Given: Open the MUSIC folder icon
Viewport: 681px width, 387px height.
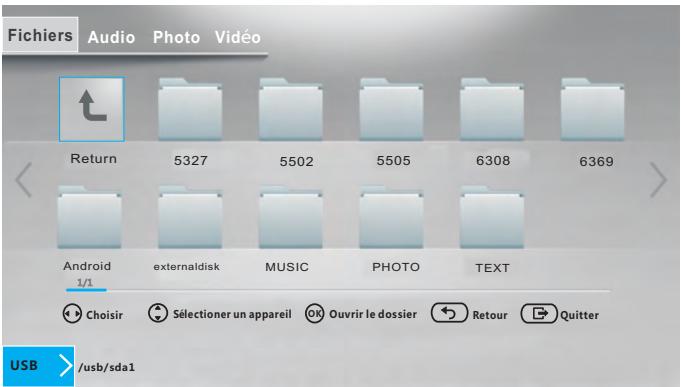Looking at the screenshot, I should pyautogui.click(x=291, y=217).
